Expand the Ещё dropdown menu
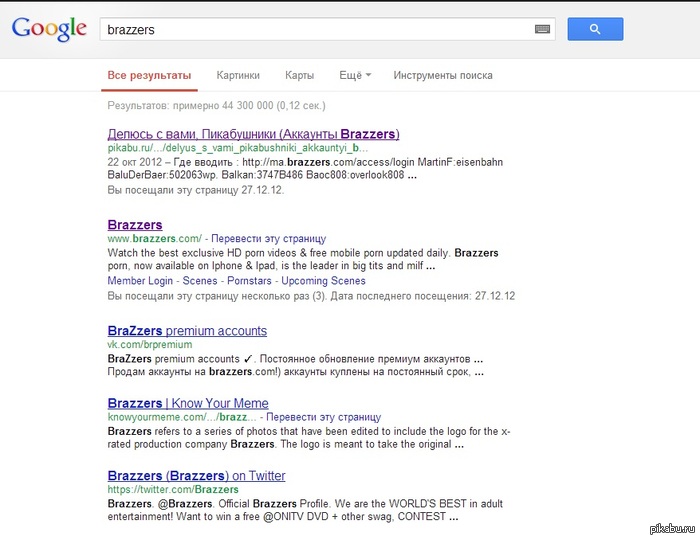This screenshot has height=540, width=700. pyautogui.click(x=355, y=75)
